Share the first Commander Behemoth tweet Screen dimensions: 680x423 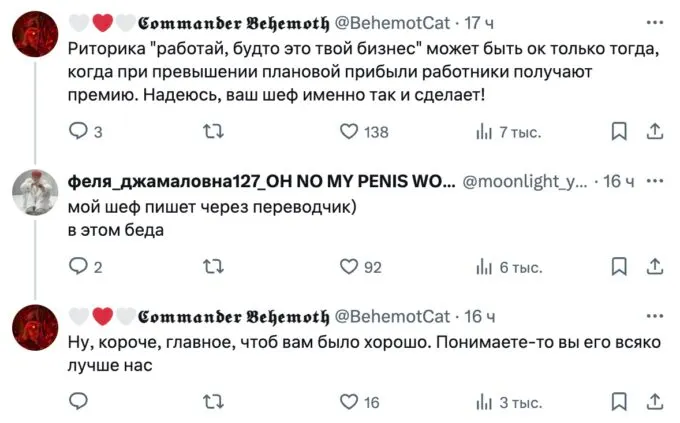tap(656, 131)
